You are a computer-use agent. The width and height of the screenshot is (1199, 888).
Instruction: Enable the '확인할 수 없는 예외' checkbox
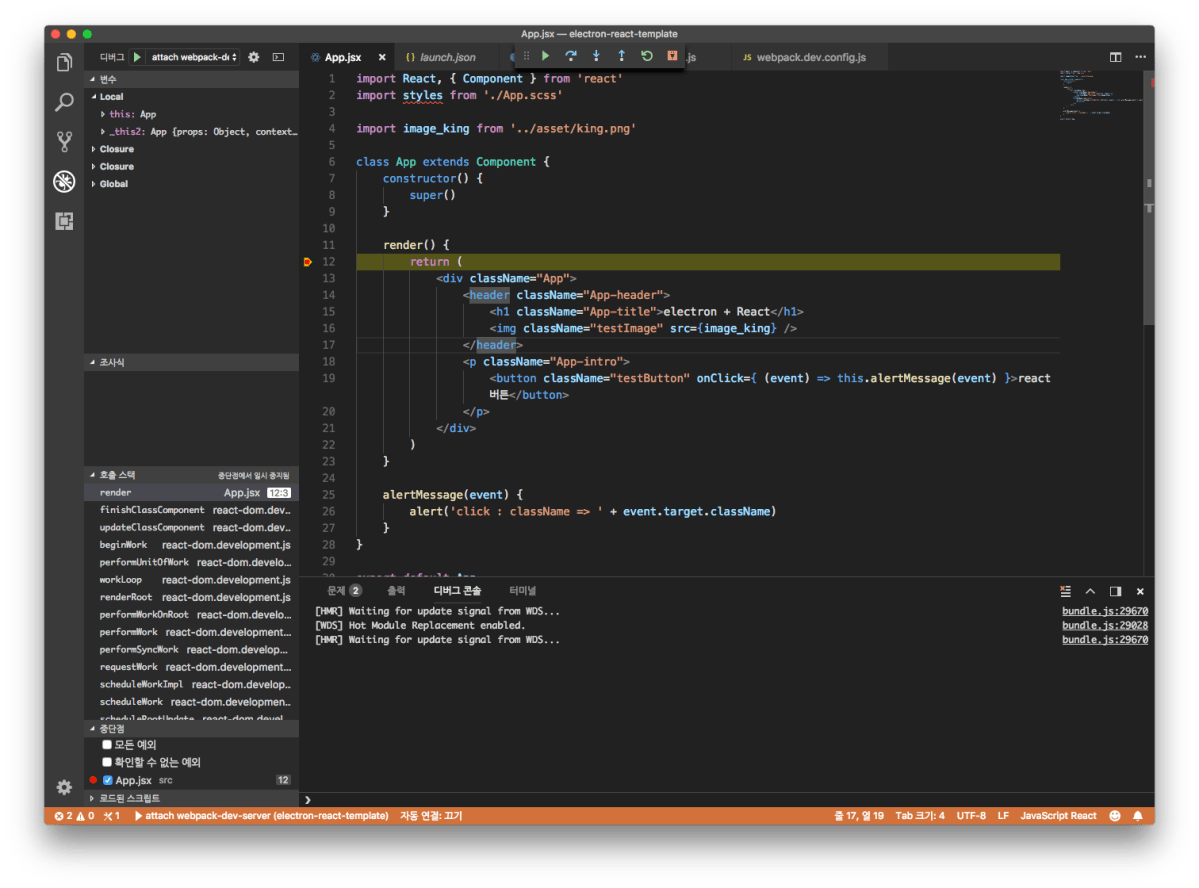(107, 762)
